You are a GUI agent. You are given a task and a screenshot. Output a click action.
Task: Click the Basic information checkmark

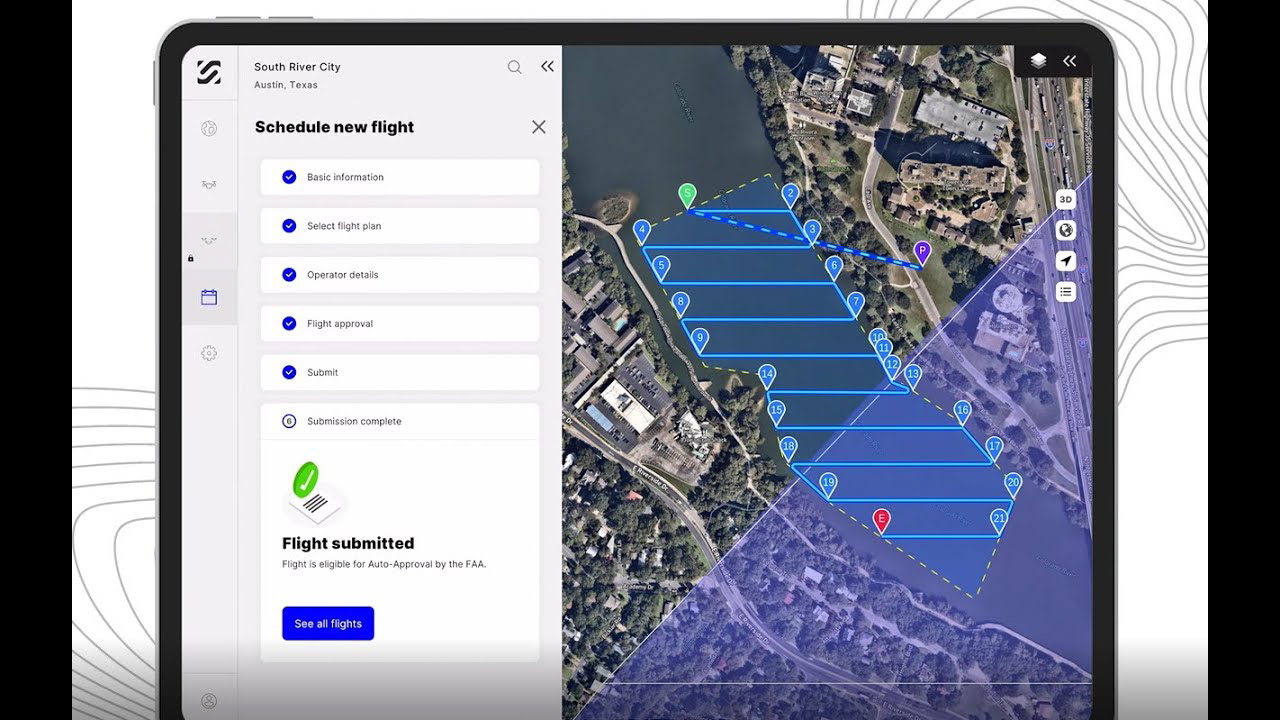(289, 177)
